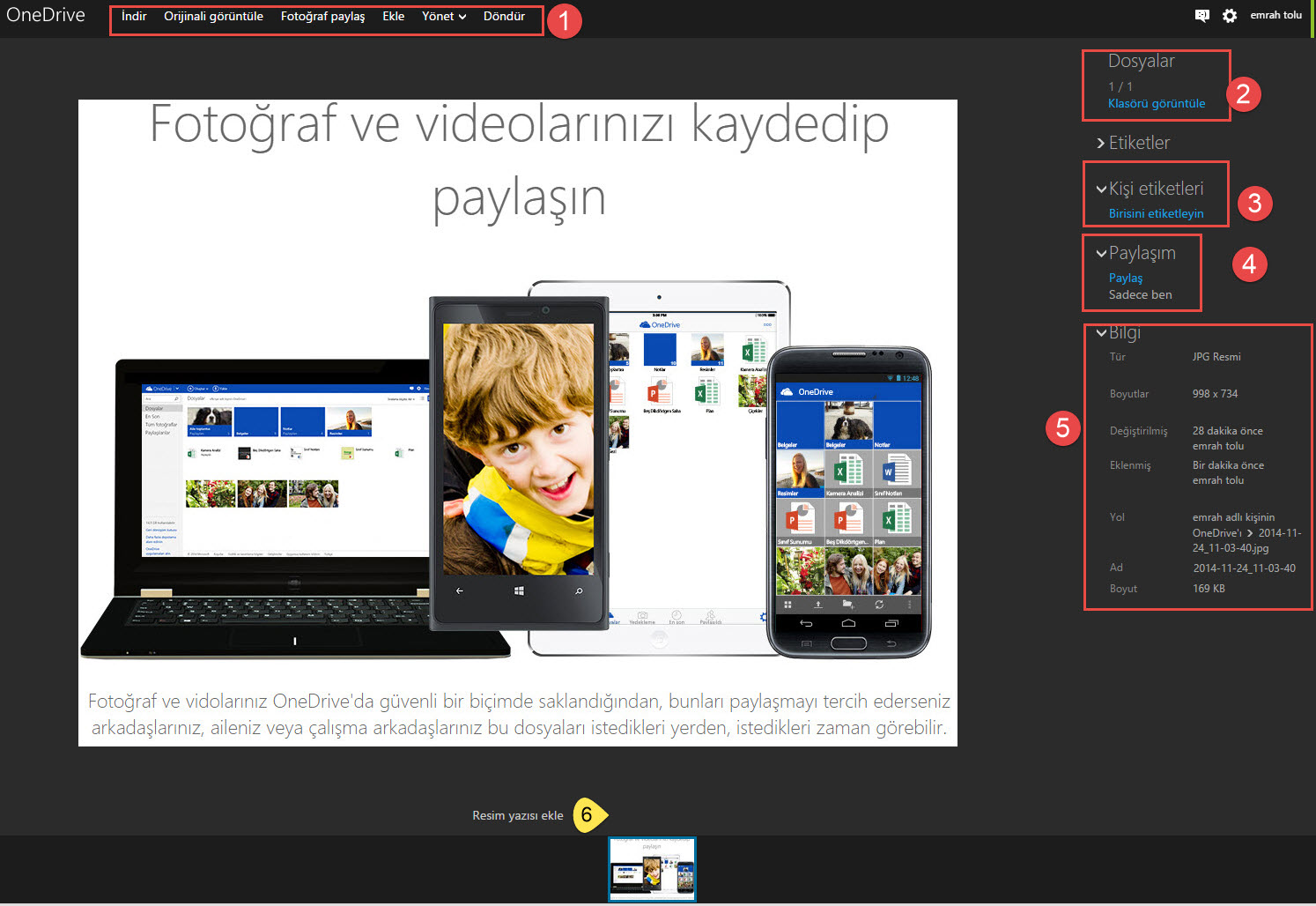Click the file name 2014-11-24_11-03-40 under Ad
Screen dimensions: 1316x906
[x=1245, y=568]
